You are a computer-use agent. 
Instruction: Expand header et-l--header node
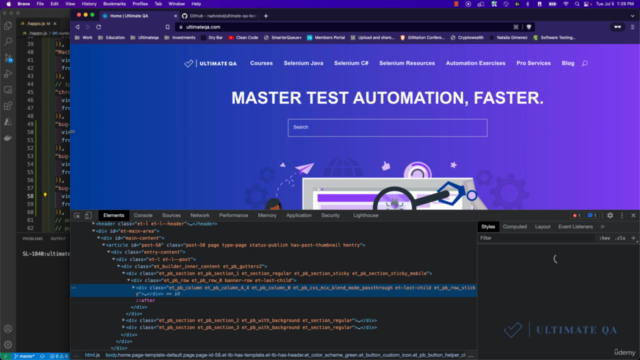tap(93, 224)
